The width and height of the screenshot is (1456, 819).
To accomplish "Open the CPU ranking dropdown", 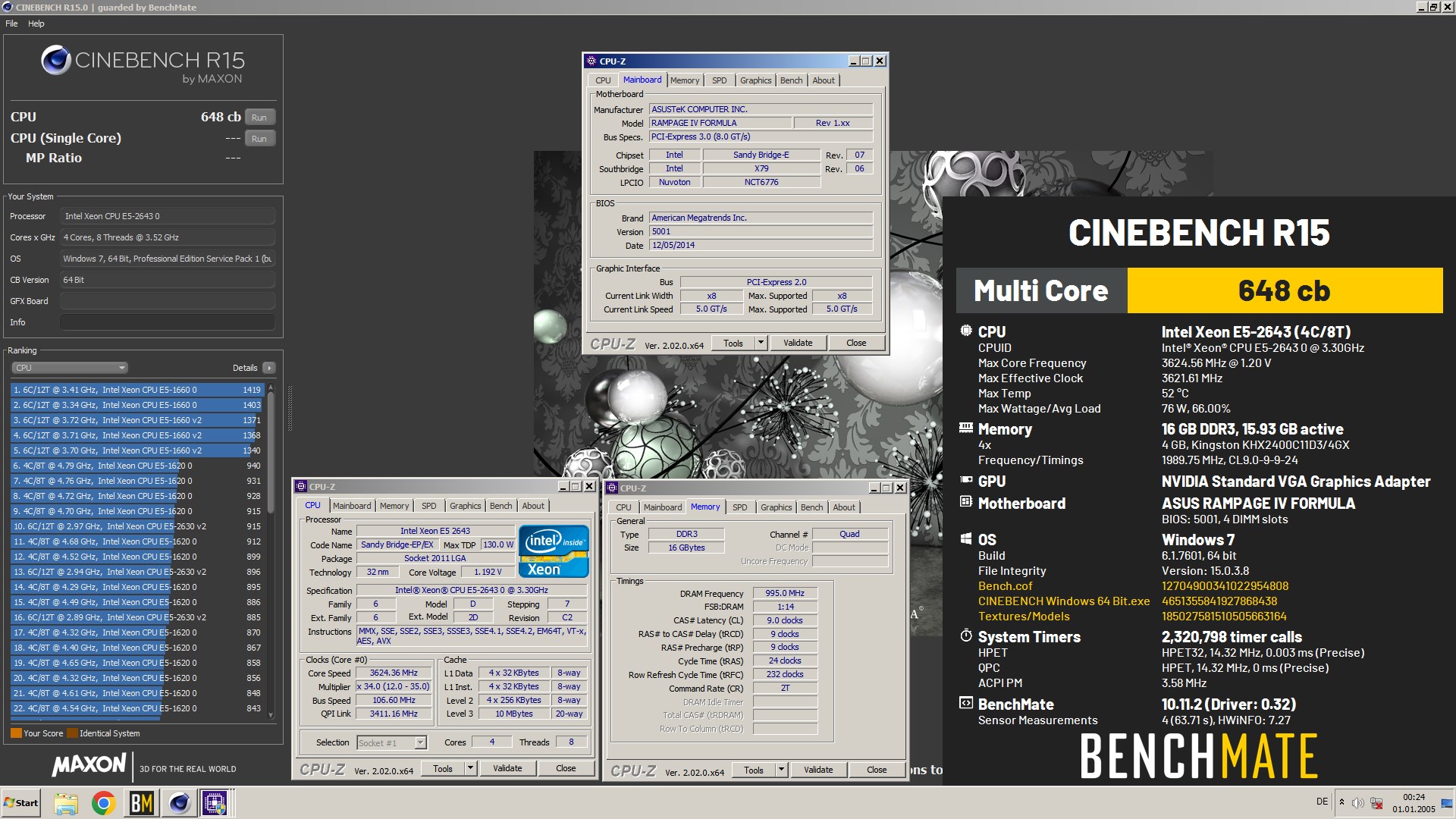I will [x=69, y=368].
